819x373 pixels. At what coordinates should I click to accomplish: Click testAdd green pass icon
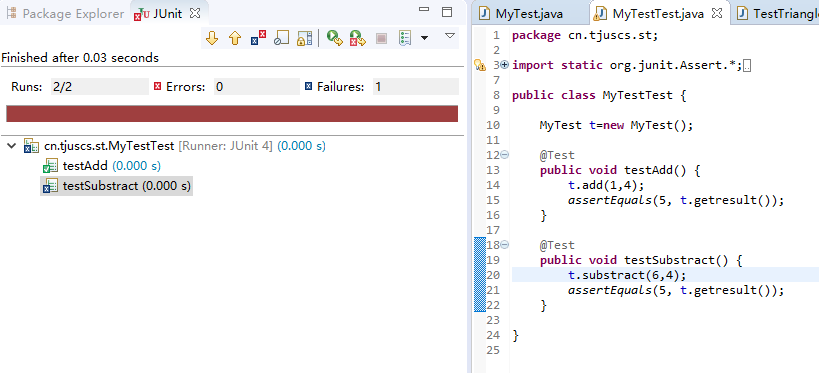50,167
